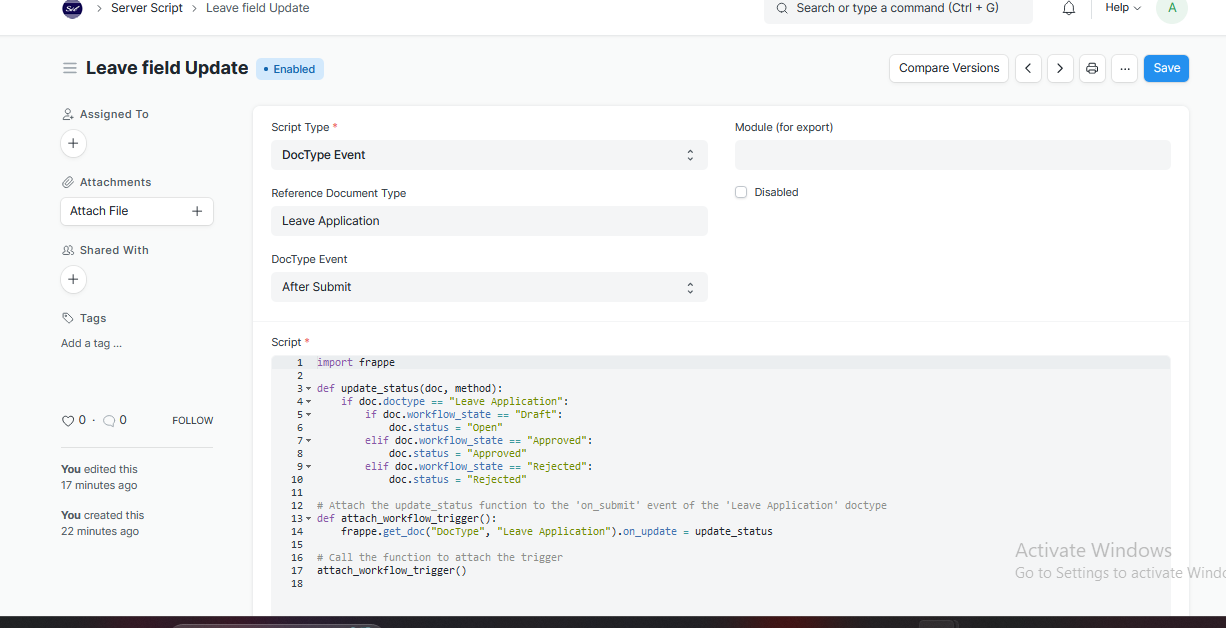Open the ellipsis more-options menu

tap(1124, 68)
